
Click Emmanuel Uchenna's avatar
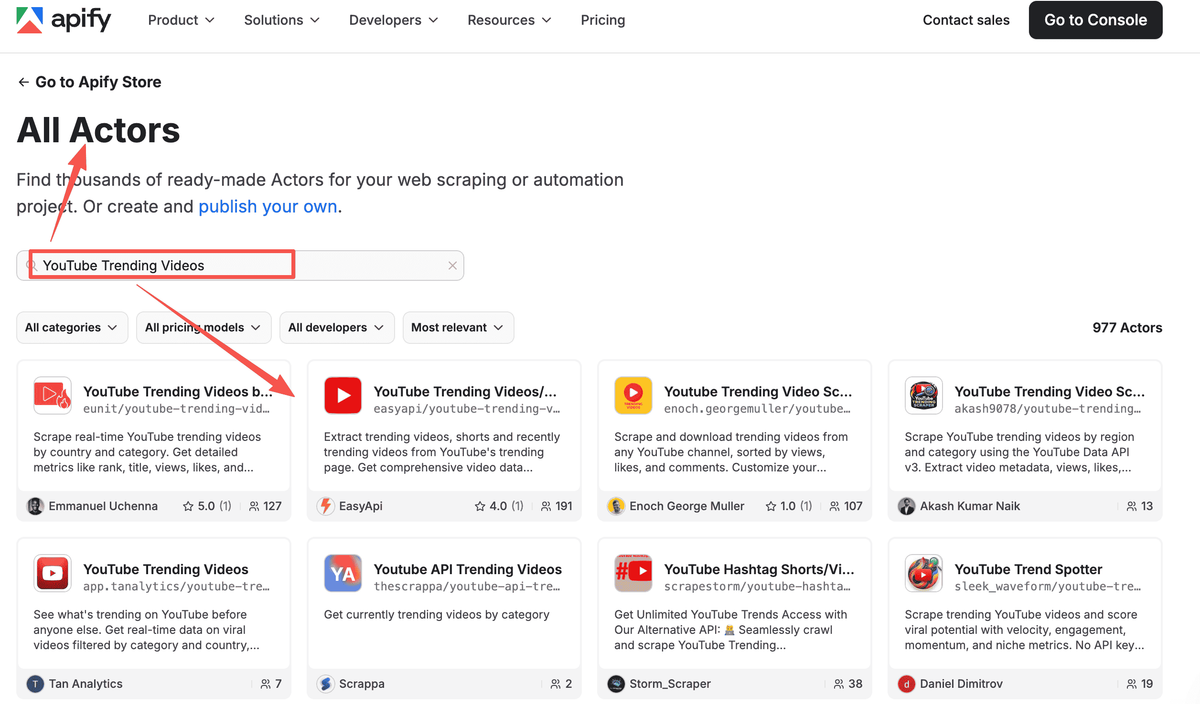pos(35,506)
